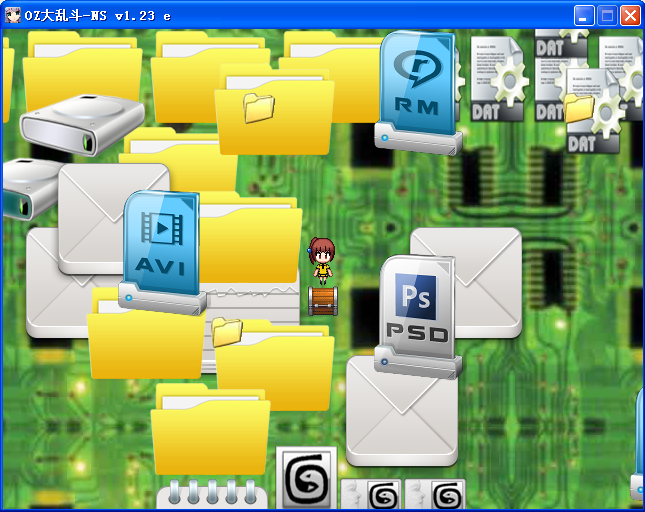Click the torn white document behind the folders

point(253,304)
